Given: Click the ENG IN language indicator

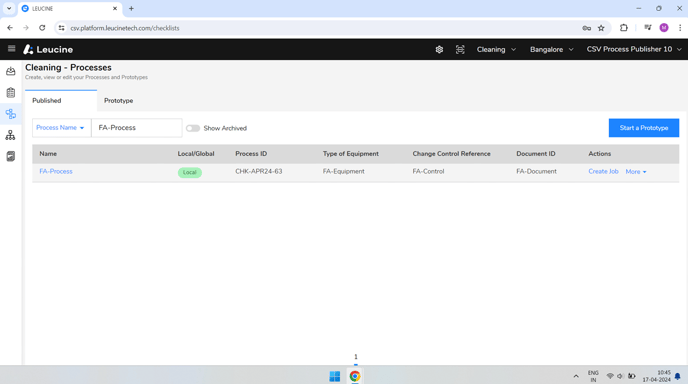Looking at the screenshot, I should point(593,376).
